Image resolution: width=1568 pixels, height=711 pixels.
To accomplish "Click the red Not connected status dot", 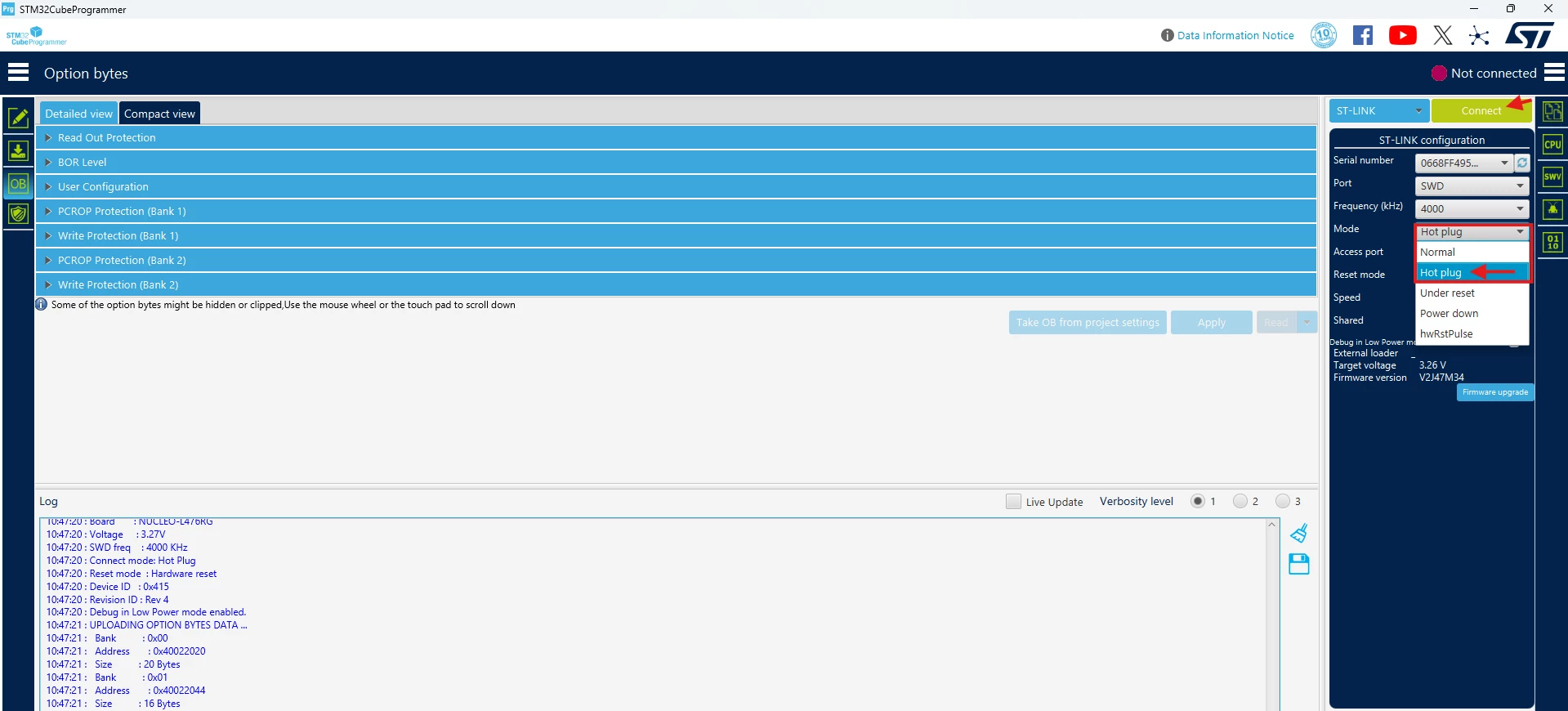I will coord(1439,73).
